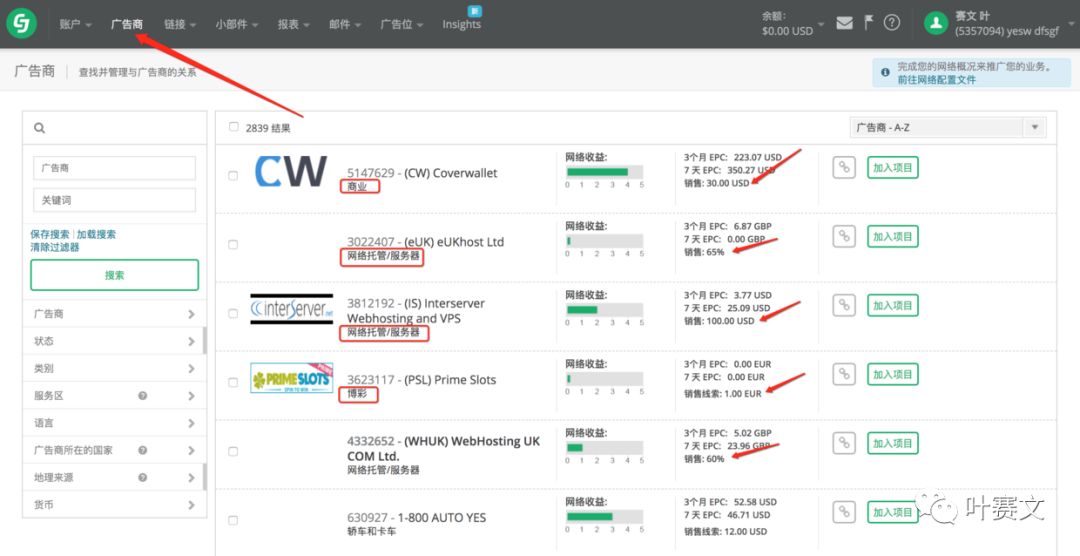Click Coverwallet network earnings bar
The height and width of the screenshot is (556, 1080).
(604, 172)
